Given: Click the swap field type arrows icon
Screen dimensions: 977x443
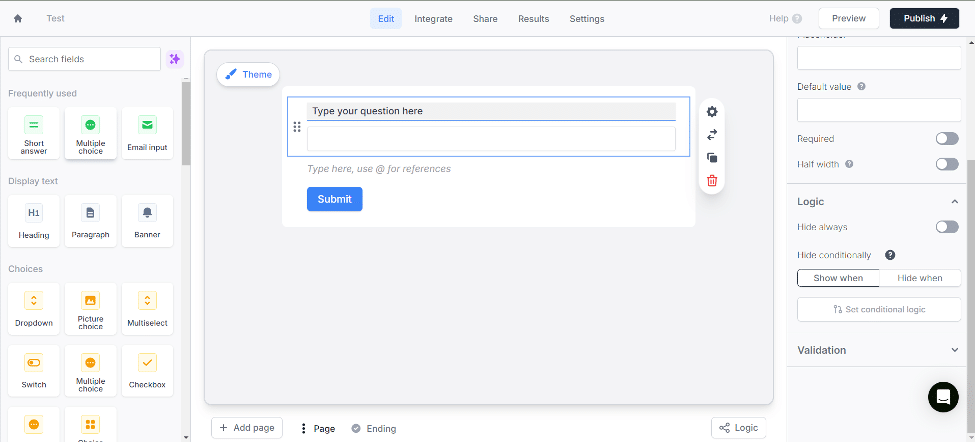Looking at the screenshot, I should point(712,135).
